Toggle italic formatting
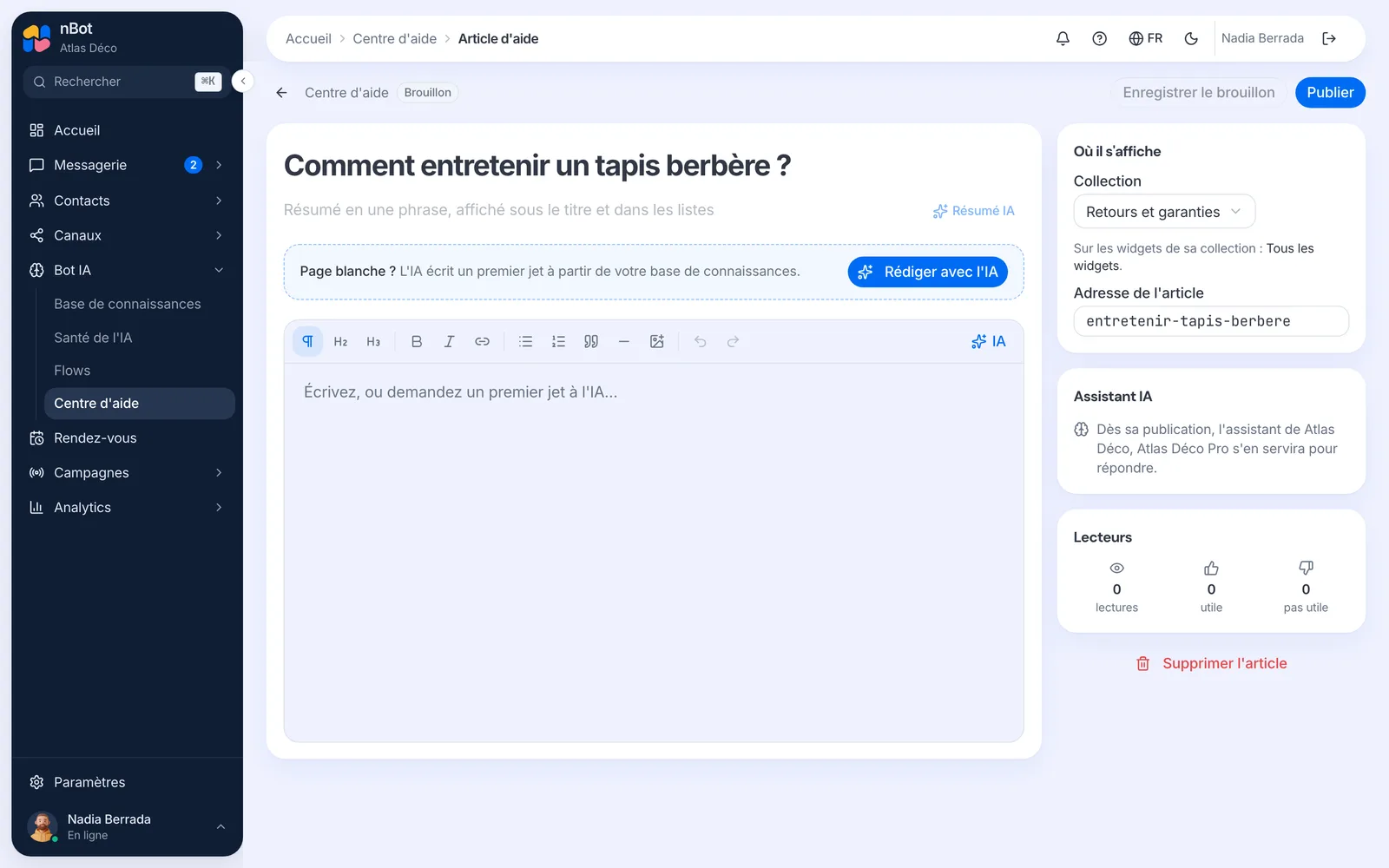1389x868 pixels. pos(449,342)
